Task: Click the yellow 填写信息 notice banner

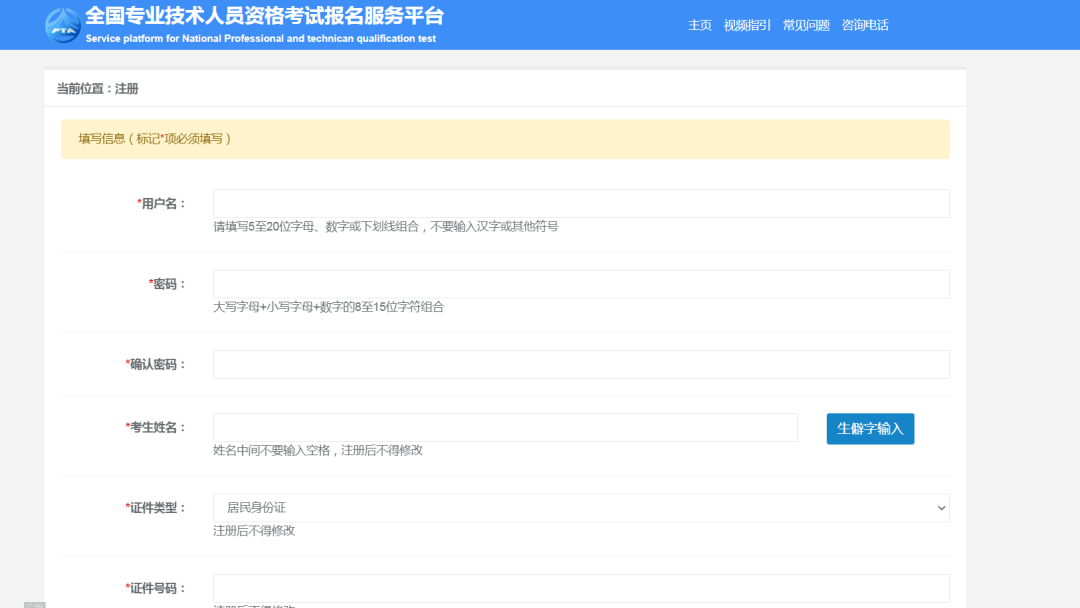Action: click(505, 139)
